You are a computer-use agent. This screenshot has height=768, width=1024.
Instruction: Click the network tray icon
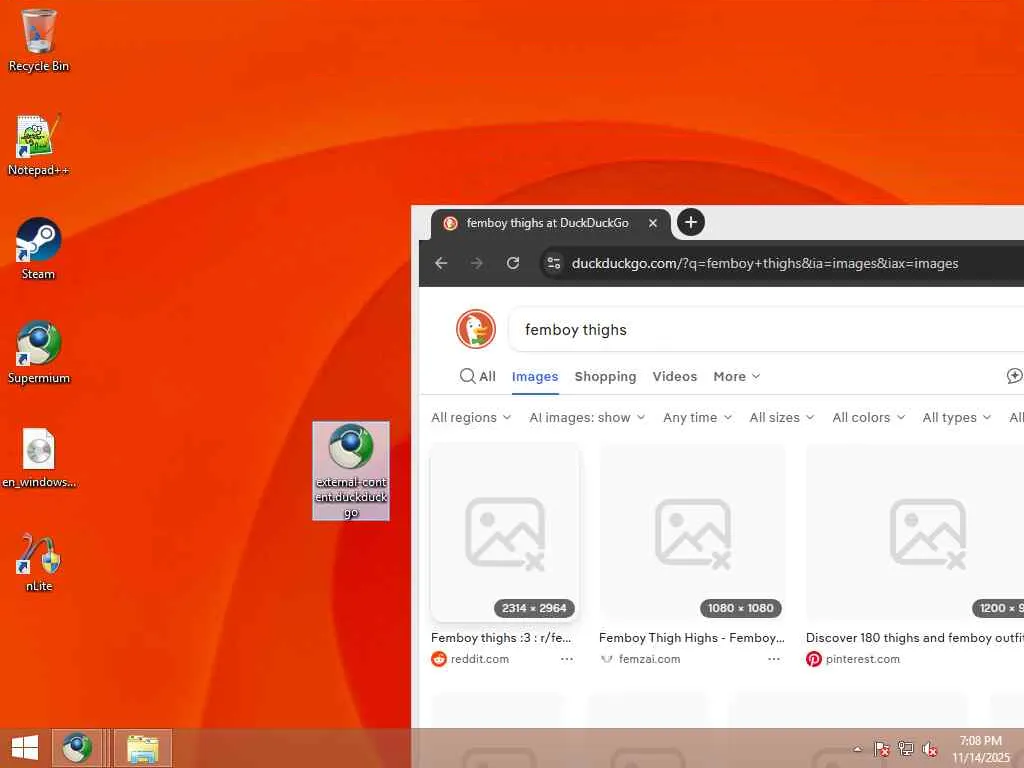click(906, 749)
